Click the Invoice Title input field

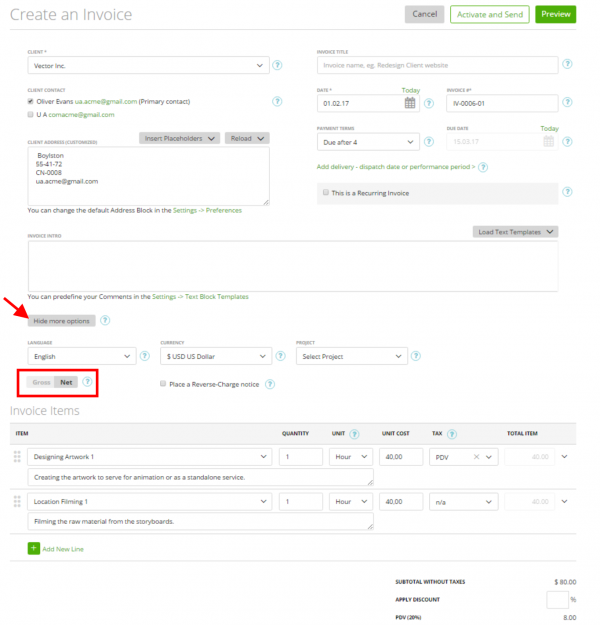point(436,65)
